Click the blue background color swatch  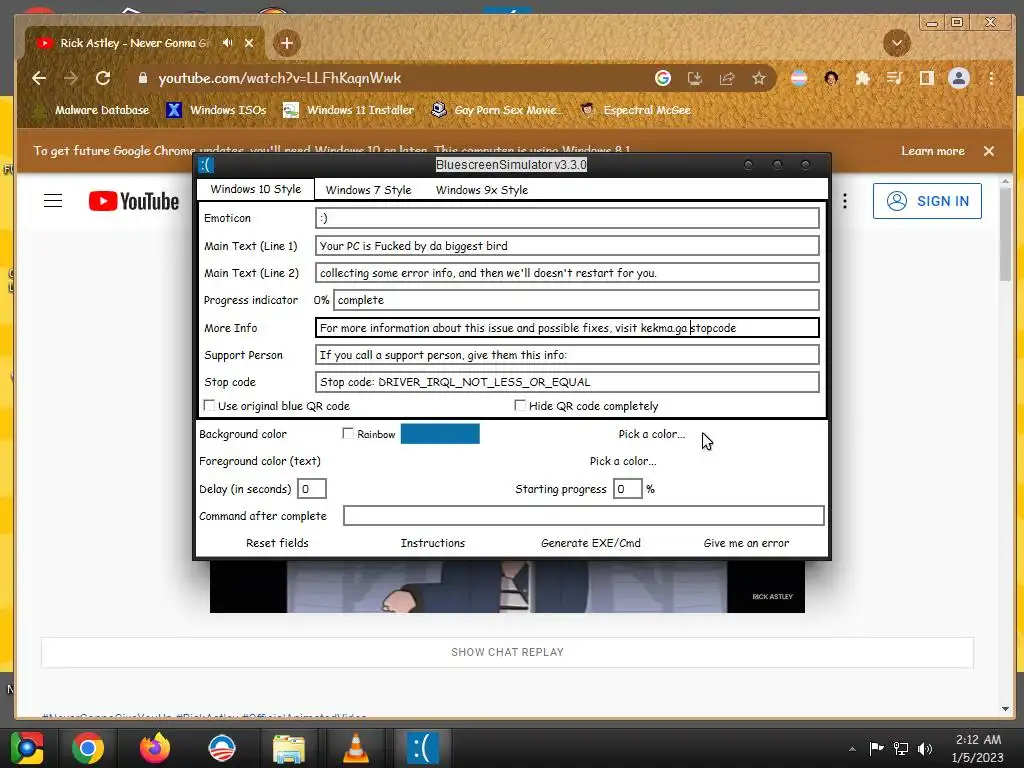tap(440, 434)
